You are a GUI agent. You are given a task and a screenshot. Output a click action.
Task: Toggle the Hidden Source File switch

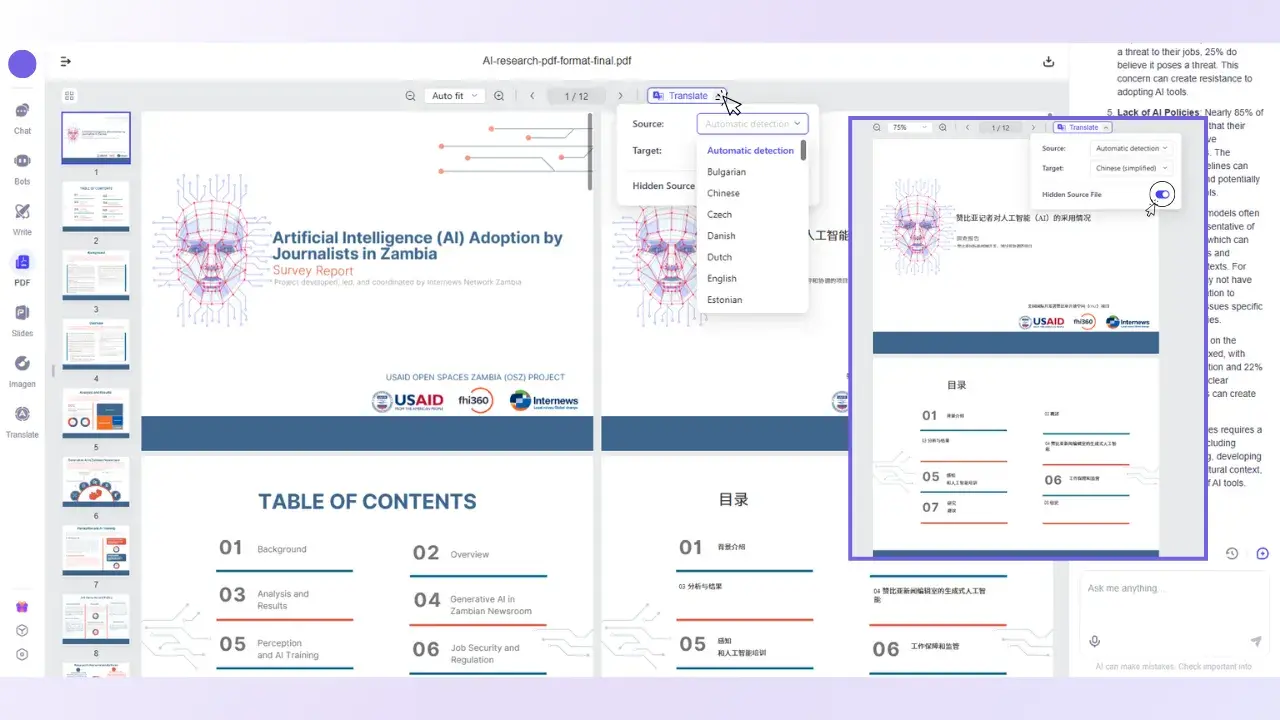coord(1161,194)
